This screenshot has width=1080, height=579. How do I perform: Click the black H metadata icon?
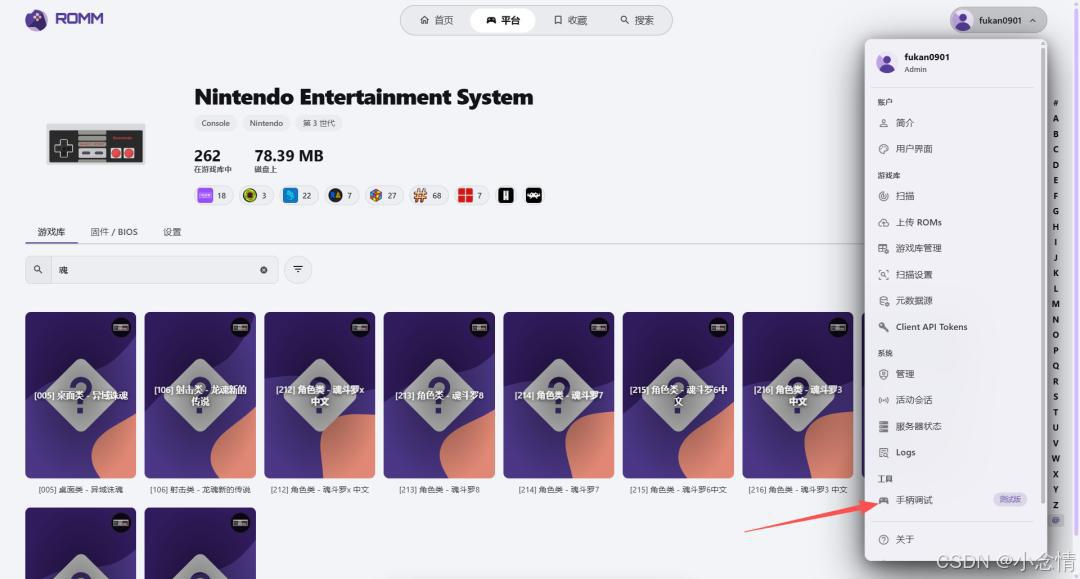pos(506,196)
